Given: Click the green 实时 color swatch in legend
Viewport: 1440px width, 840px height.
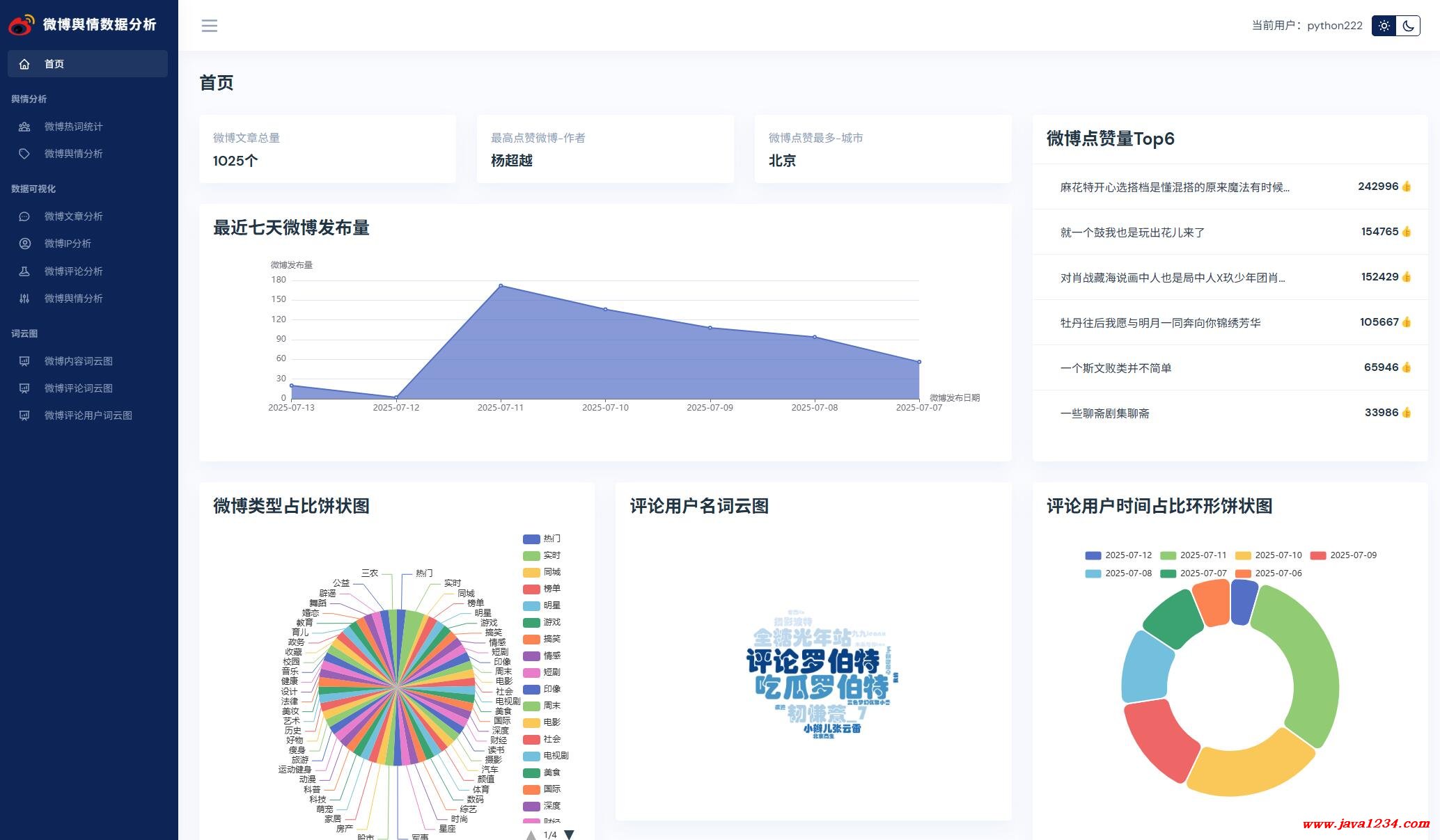Looking at the screenshot, I should point(529,555).
